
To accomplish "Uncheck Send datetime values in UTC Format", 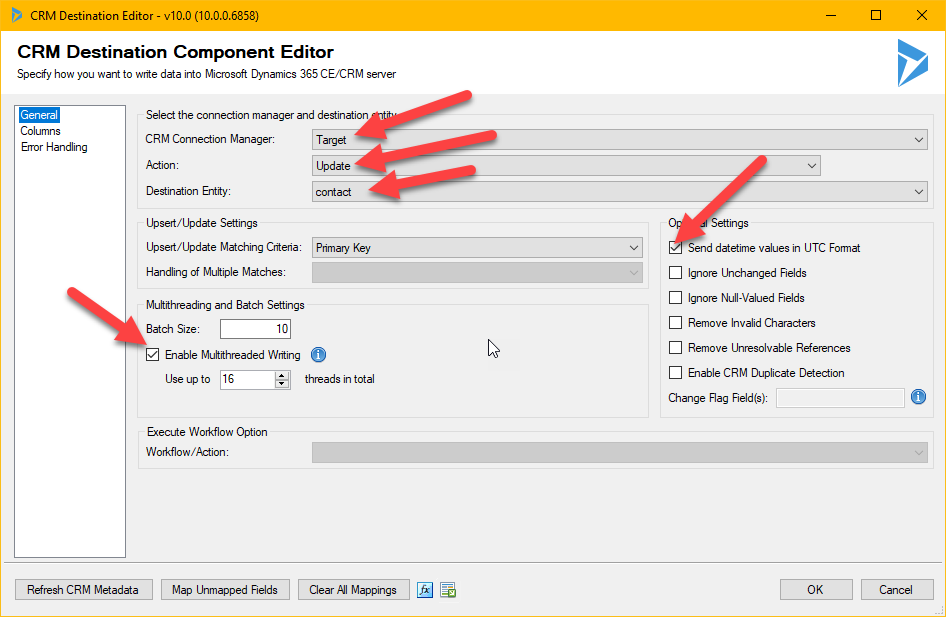I will tap(675, 247).
